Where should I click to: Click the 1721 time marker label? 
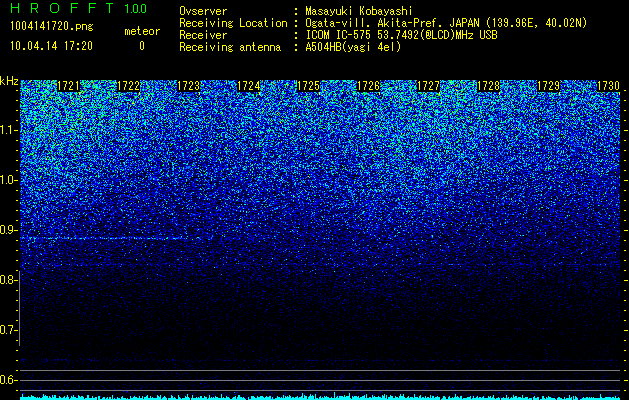[69, 86]
